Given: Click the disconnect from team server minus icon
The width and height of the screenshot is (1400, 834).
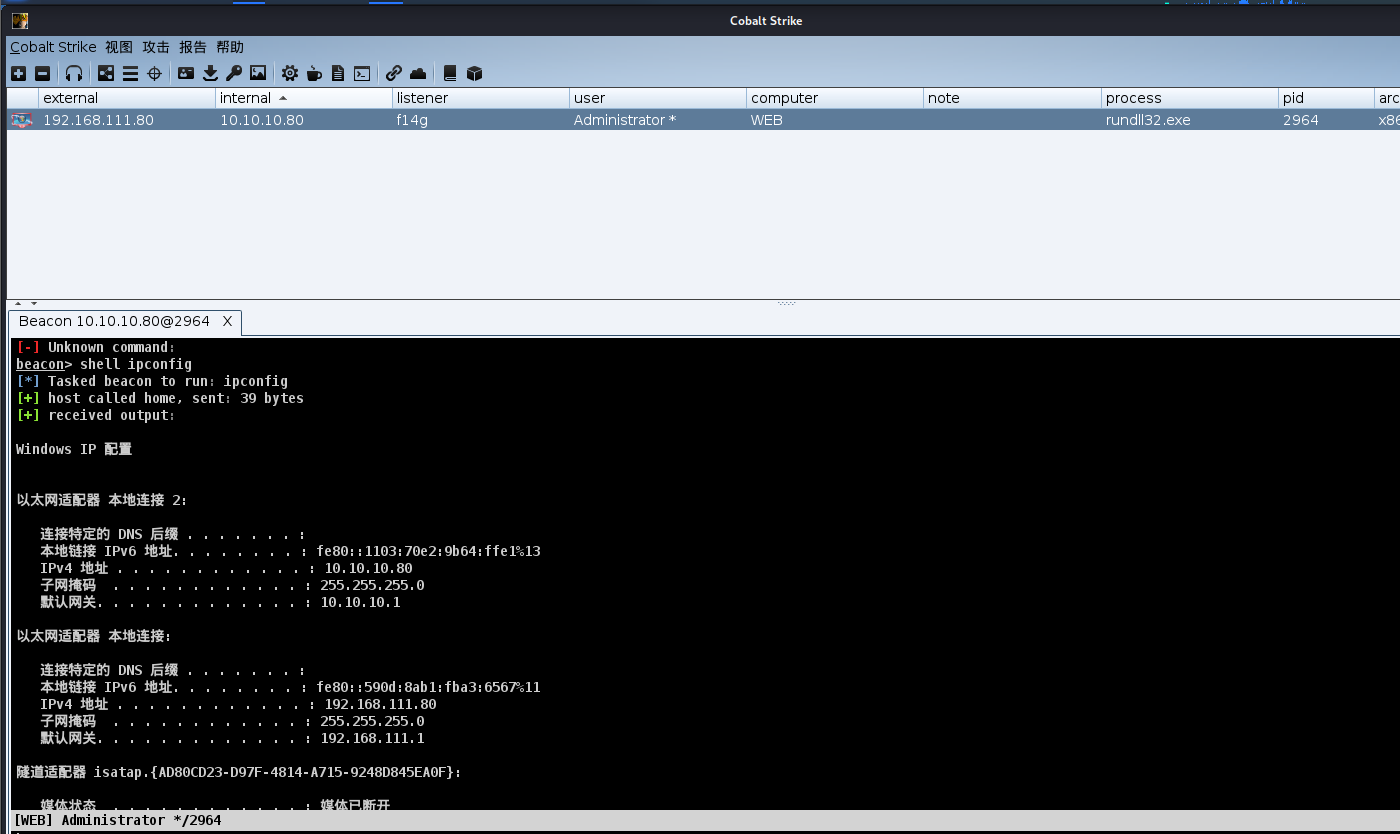Looking at the screenshot, I should coord(42,73).
